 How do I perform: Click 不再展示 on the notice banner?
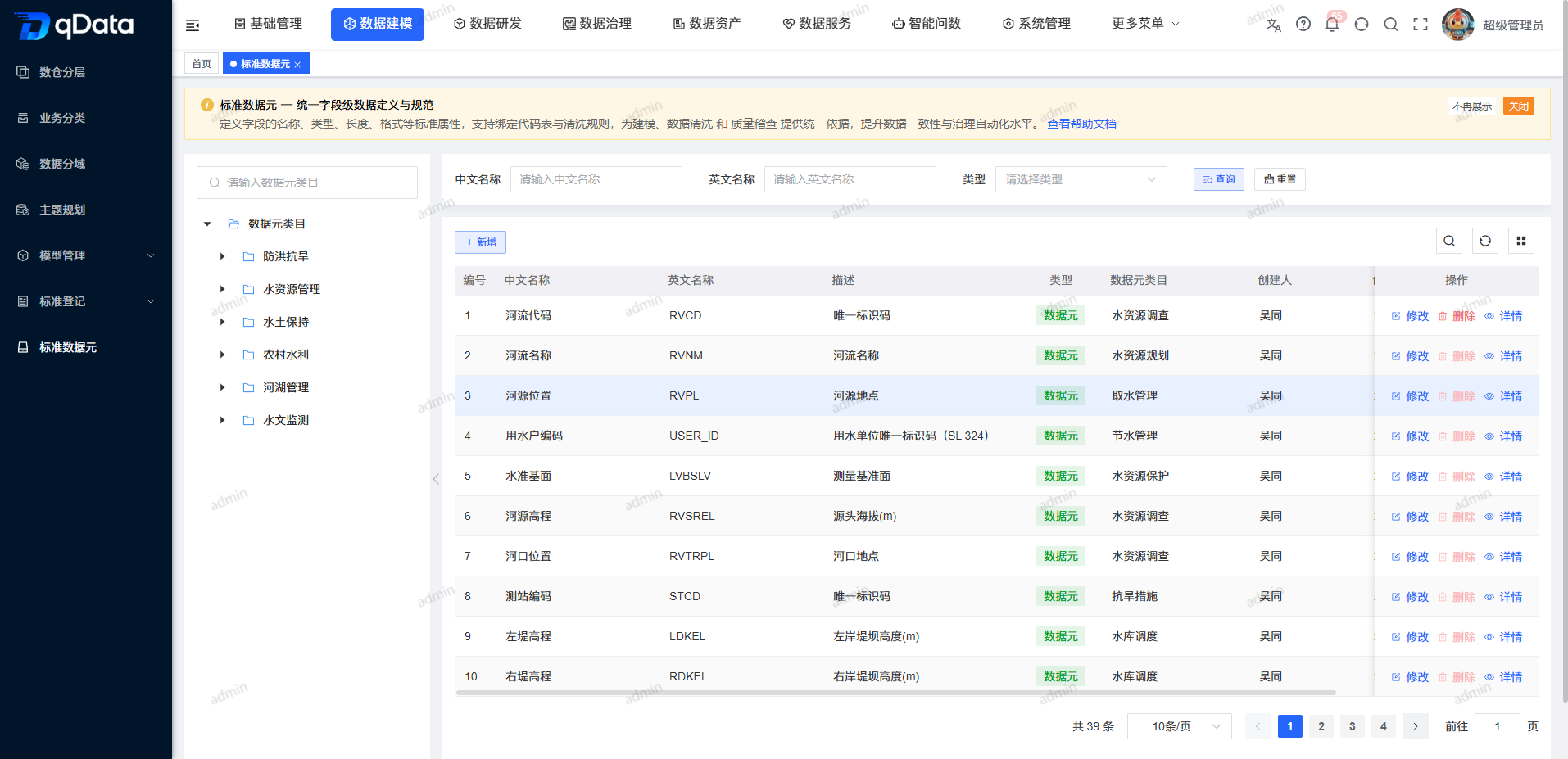tap(1472, 106)
